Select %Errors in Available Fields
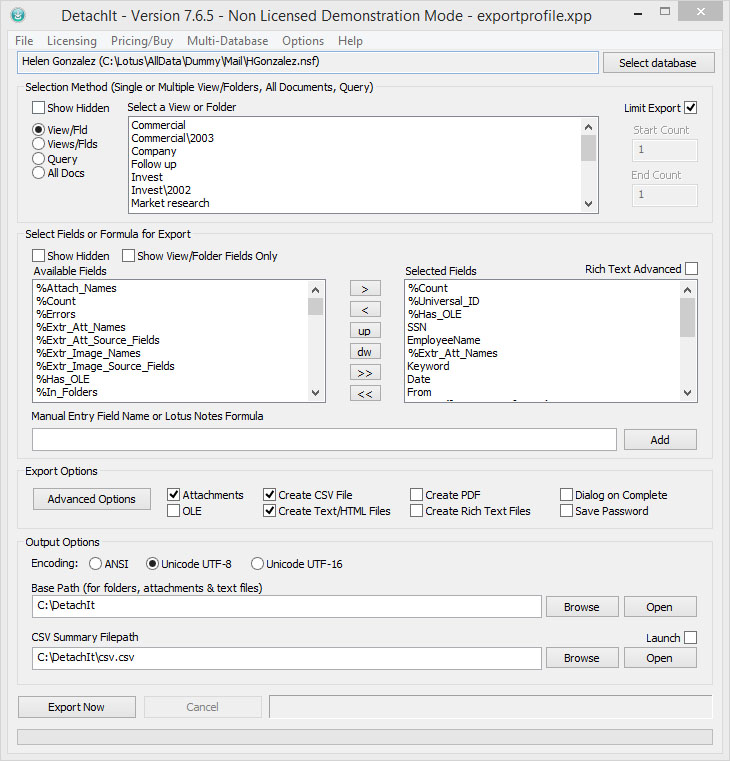Viewport: 730px width, 761px height. coord(171,314)
